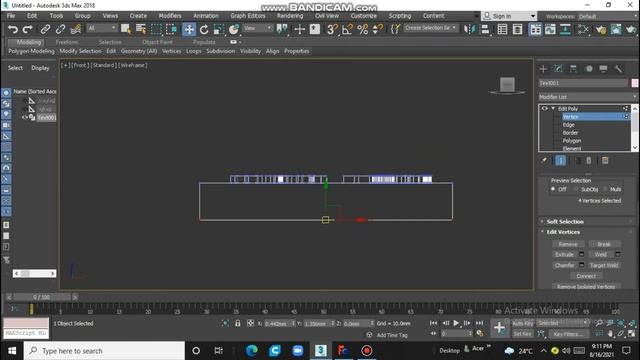The image size is (640, 360).
Task: Toggle the Percent Snap icon
Action: [362, 29]
